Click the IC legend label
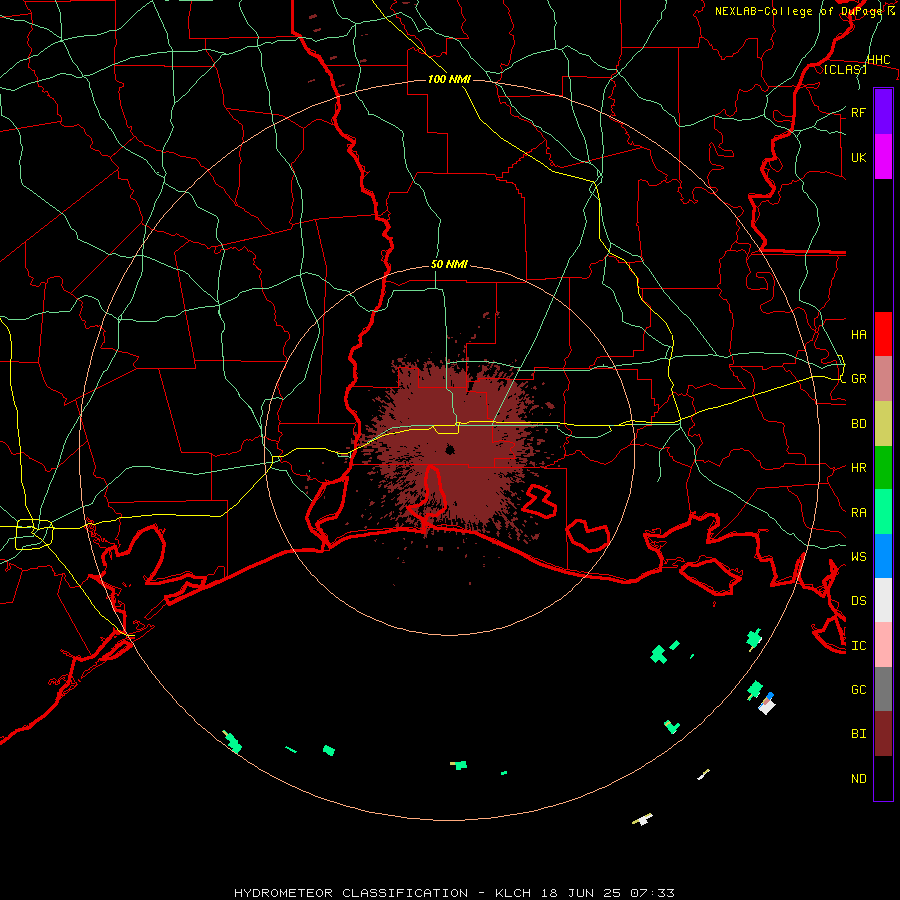This screenshot has width=900, height=900. pyautogui.click(x=858, y=646)
